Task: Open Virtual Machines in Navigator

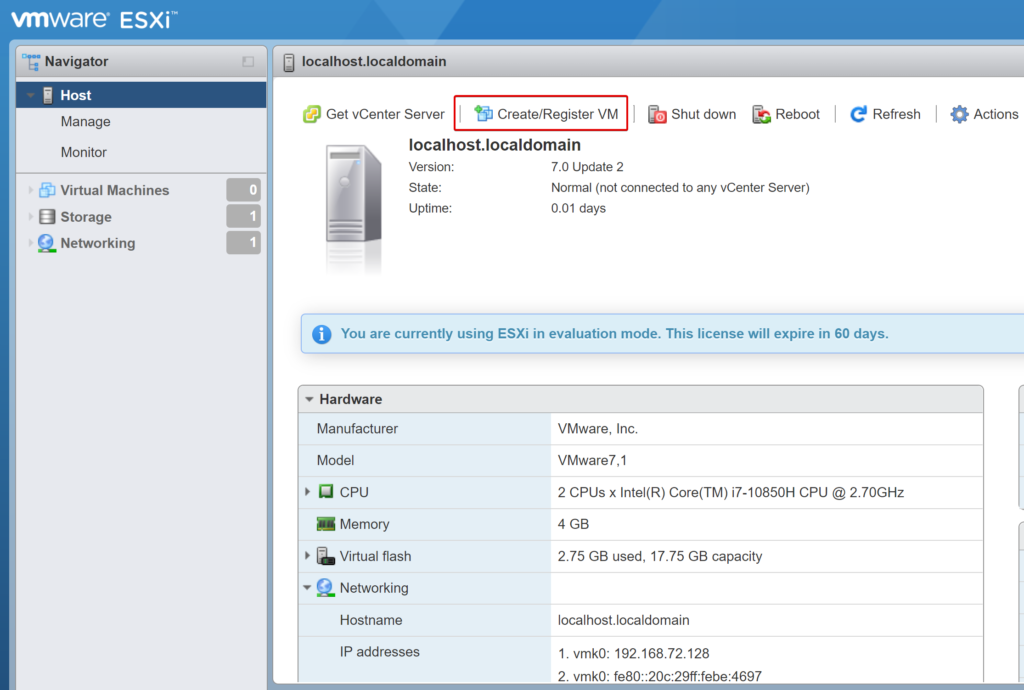Action: (x=115, y=190)
